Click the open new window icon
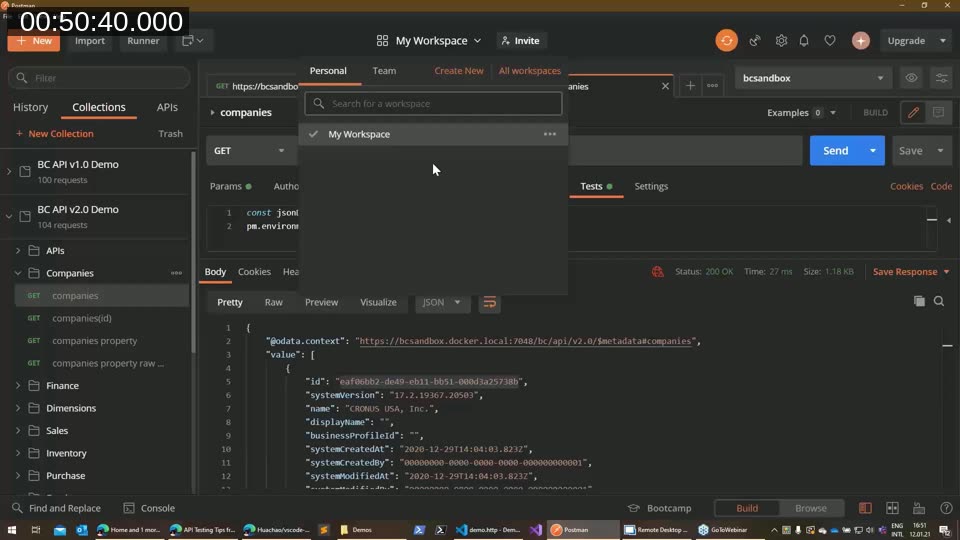960x540 pixels. tap(192, 40)
